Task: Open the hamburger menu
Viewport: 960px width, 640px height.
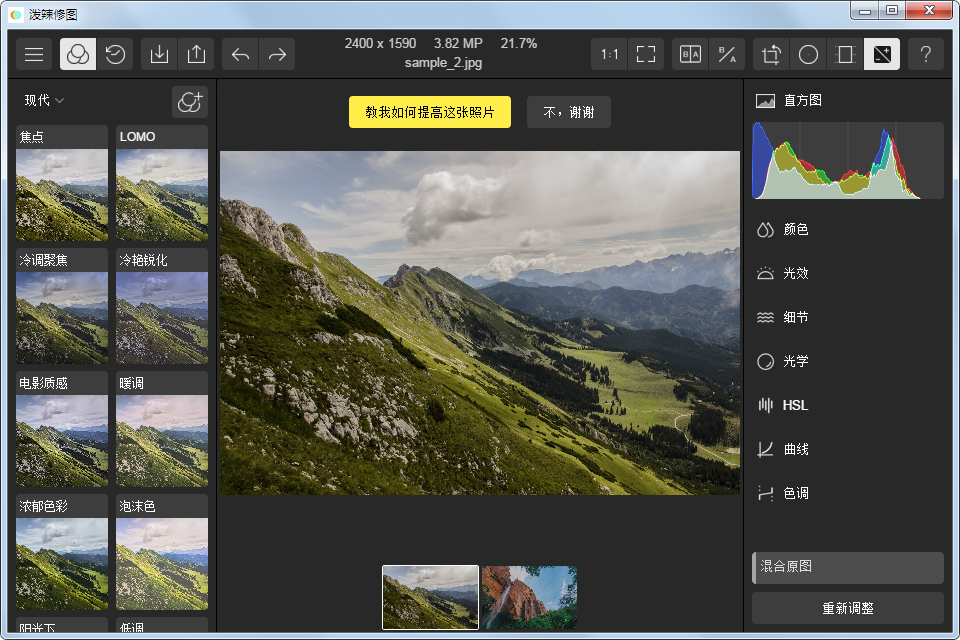Action: pyautogui.click(x=34, y=54)
